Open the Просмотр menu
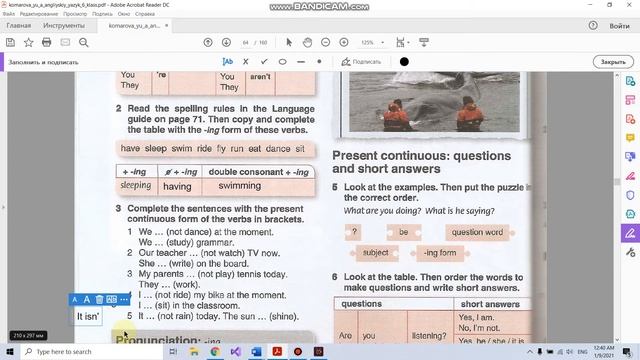This screenshot has height=360, width=640. click(x=75, y=14)
